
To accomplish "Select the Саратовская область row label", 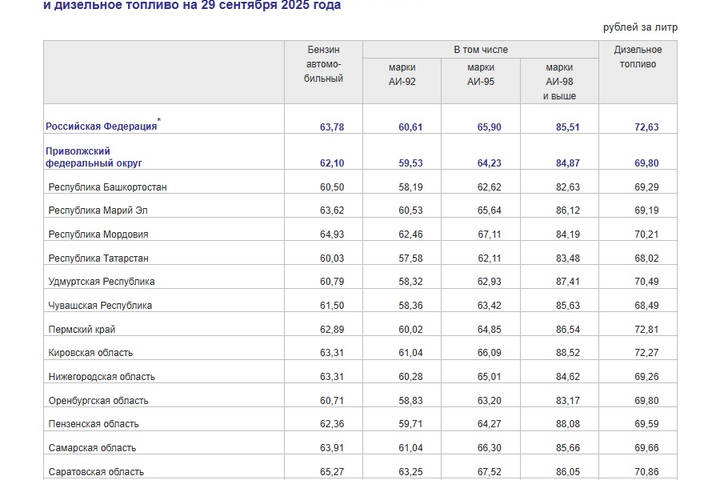I will click(x=96, y=472).
